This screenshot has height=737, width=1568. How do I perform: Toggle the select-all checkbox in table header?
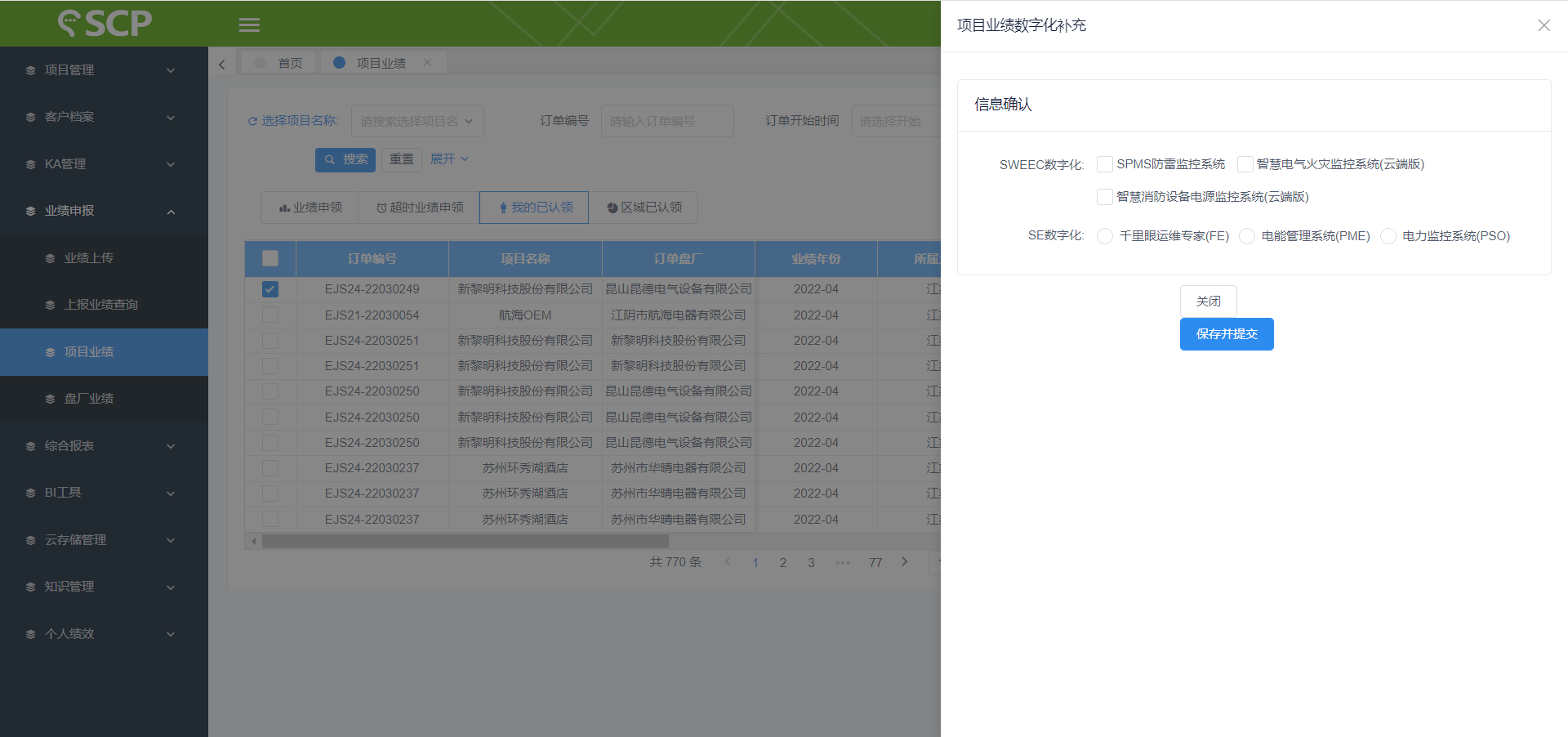click(270, 258)
